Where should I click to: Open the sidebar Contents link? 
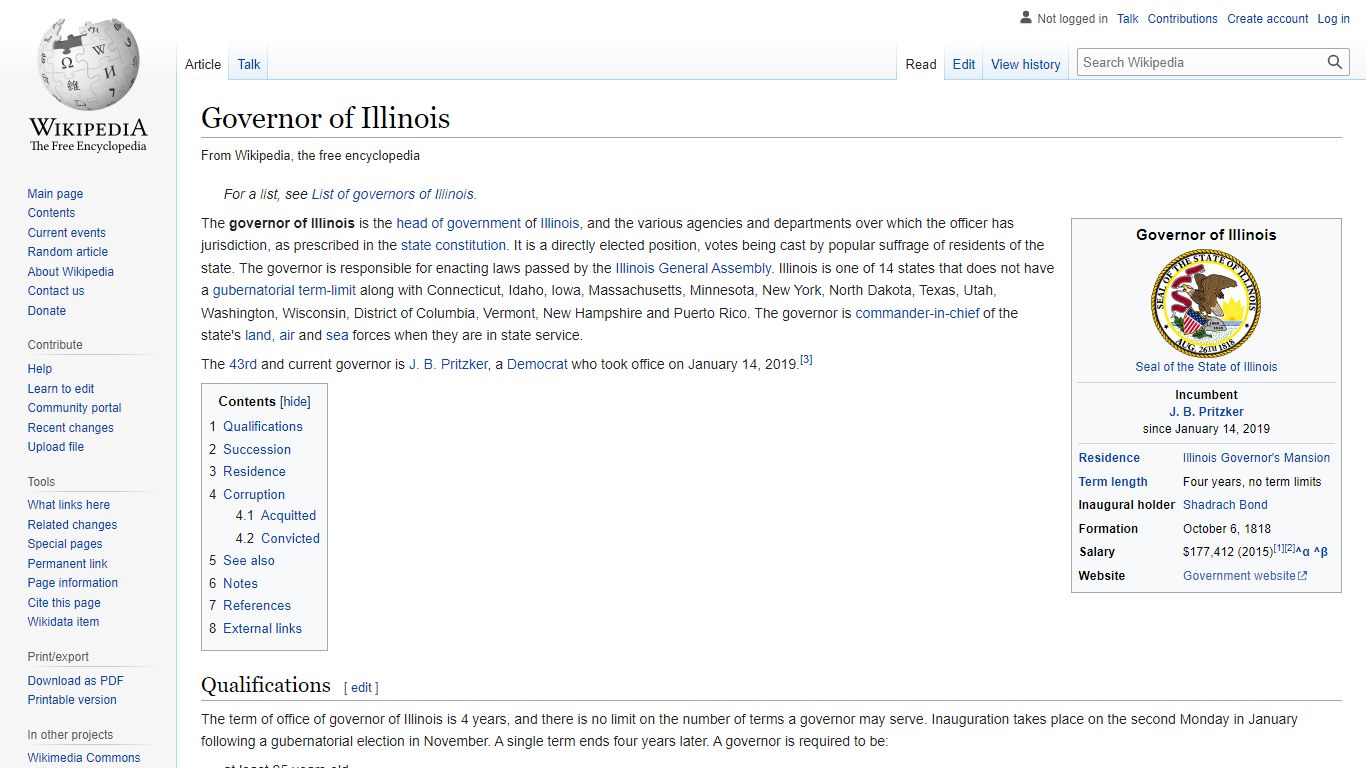pos(51,213)
